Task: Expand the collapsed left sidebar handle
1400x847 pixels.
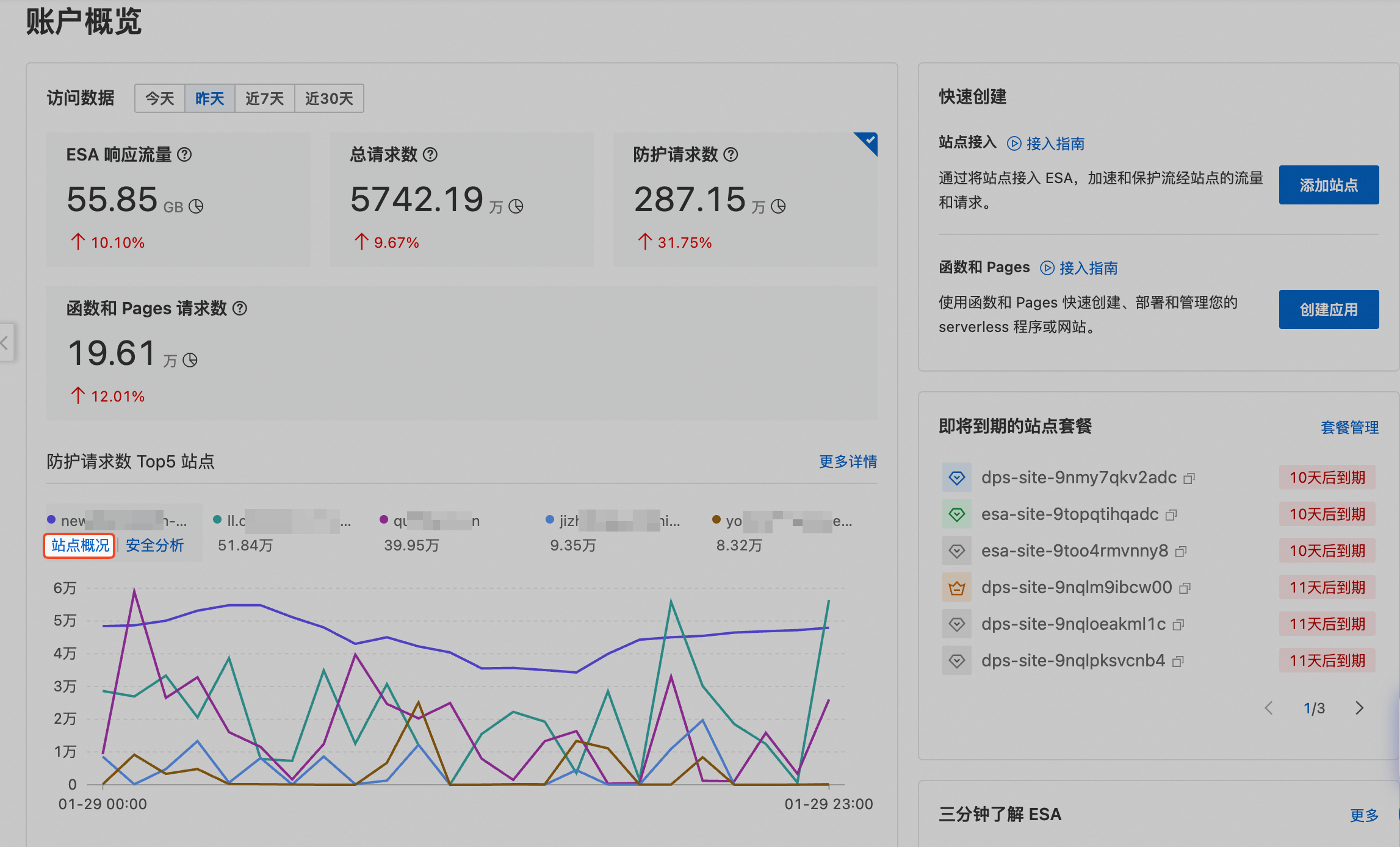Action: [x=5, y=343]
